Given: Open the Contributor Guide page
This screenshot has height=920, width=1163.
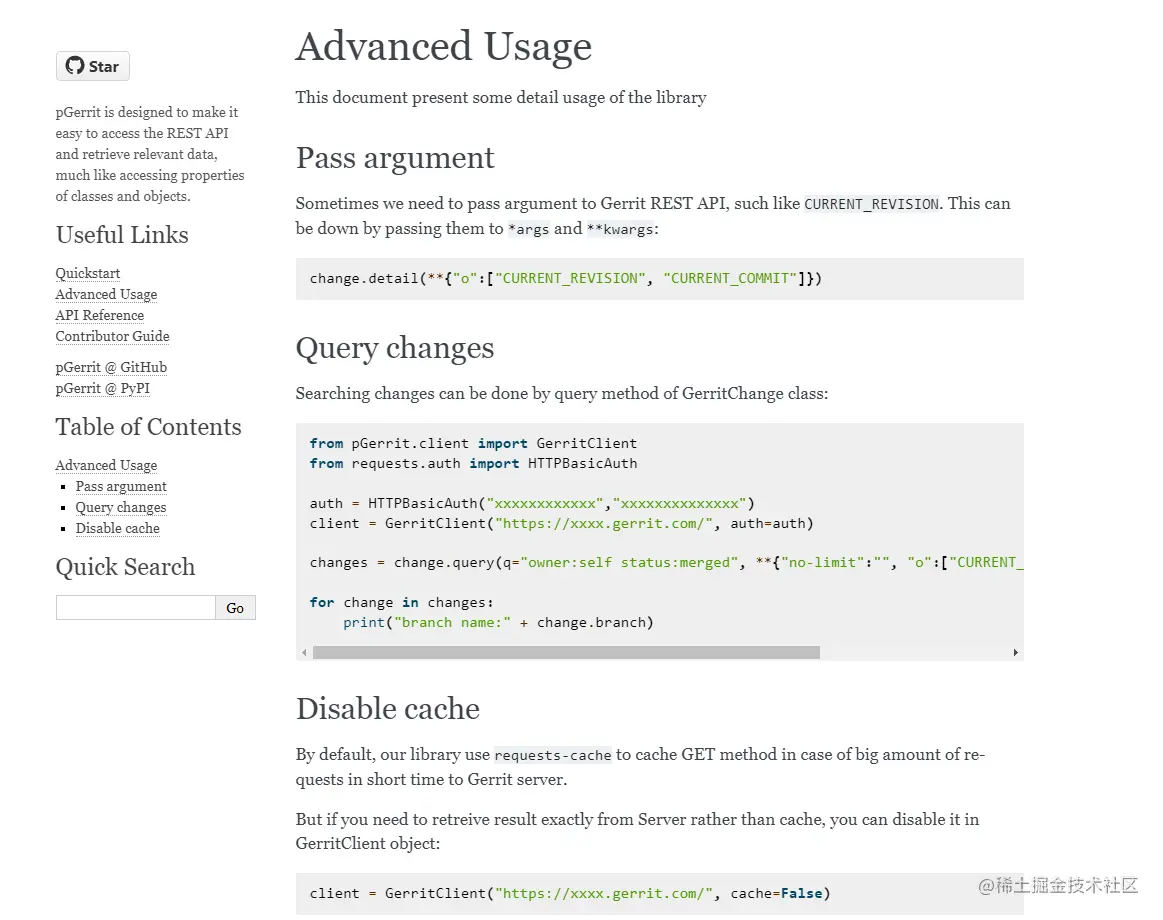Looking at the screenshot, I should click(x=112, y=336).
